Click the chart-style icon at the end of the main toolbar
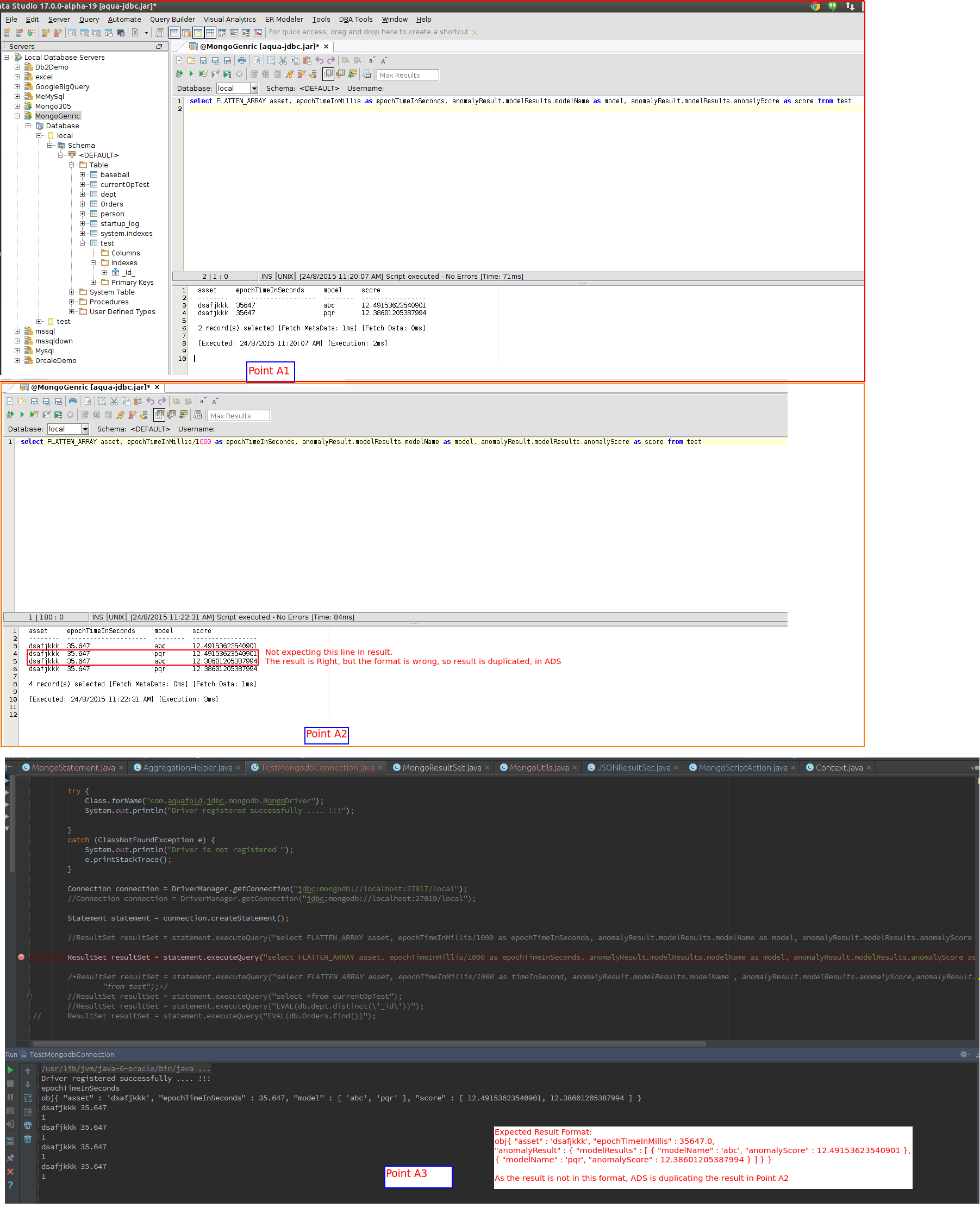 click(x=258, y=33)
